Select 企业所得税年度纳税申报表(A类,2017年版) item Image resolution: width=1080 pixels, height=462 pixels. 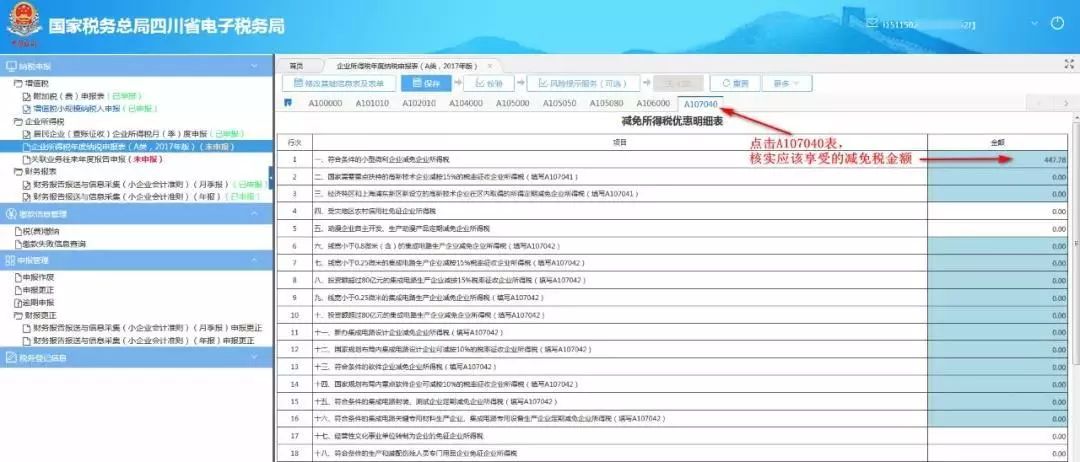pos(135,147)
